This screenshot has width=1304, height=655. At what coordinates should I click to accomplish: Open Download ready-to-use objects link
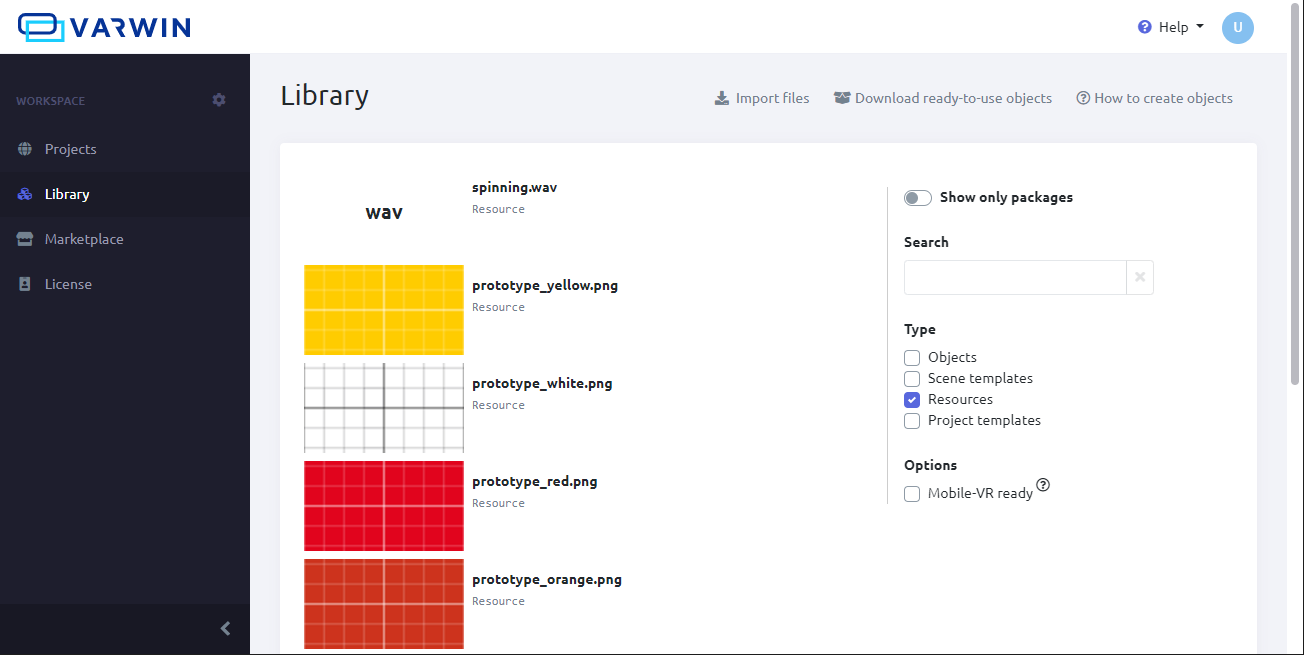[943, 98]
